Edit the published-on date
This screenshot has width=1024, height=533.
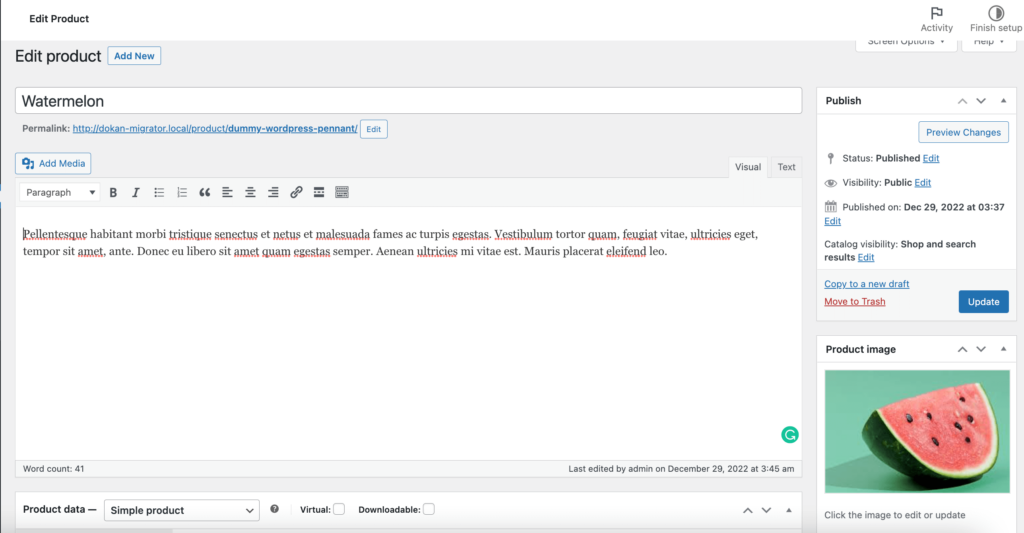tap(832, 221)
